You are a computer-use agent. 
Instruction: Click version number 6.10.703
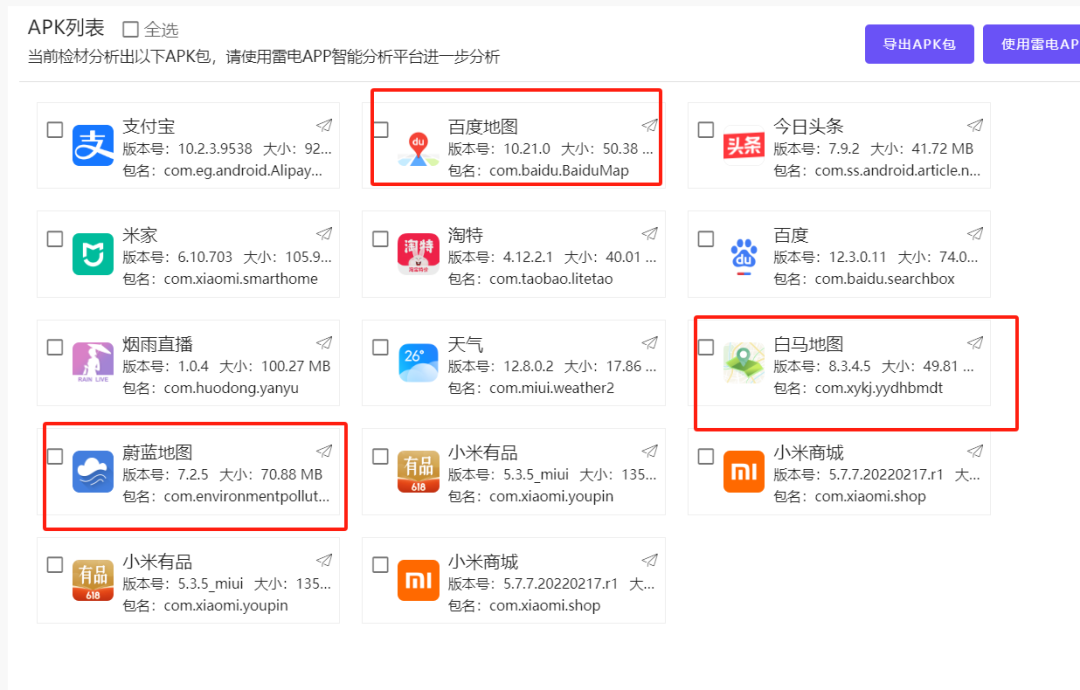coord(205,258)
